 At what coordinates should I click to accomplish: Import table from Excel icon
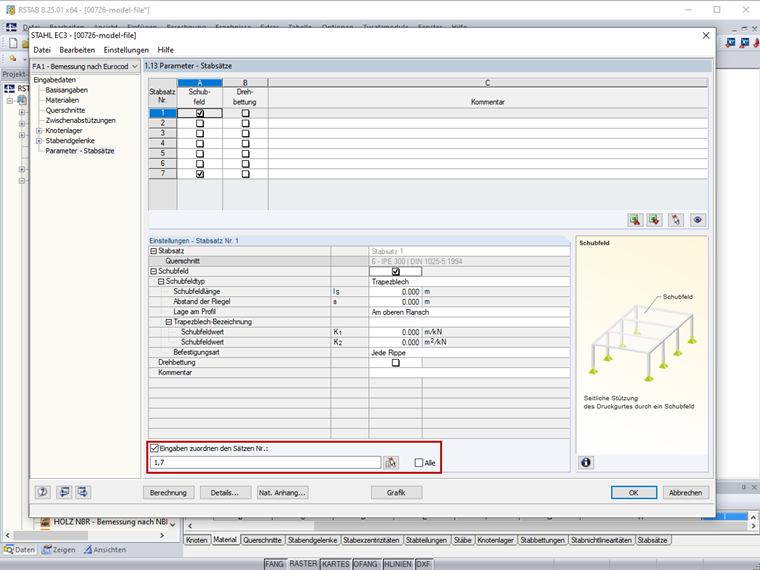click(x=654, y=220)
